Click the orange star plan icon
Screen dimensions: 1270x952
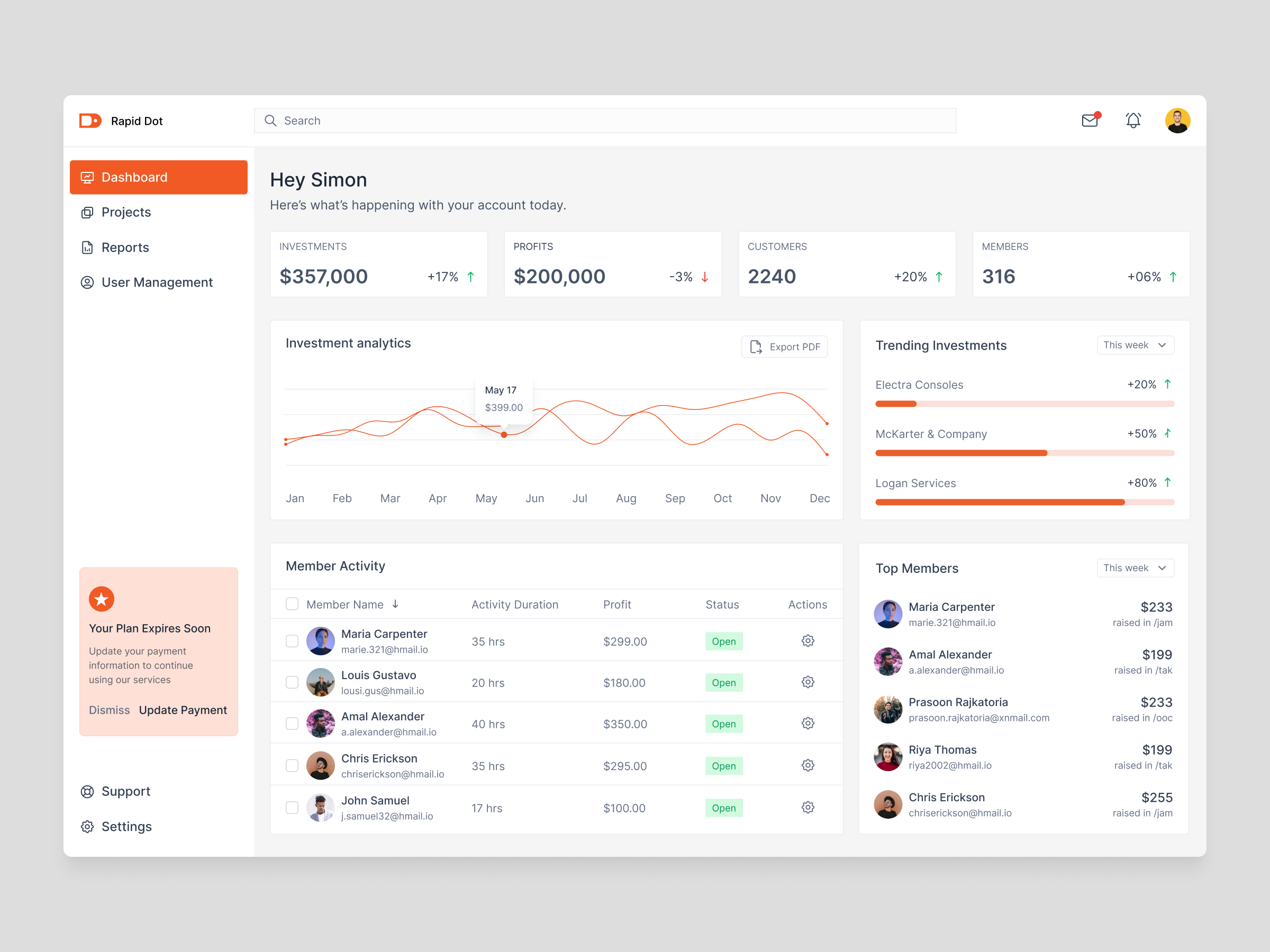click(x=102, y=599)
